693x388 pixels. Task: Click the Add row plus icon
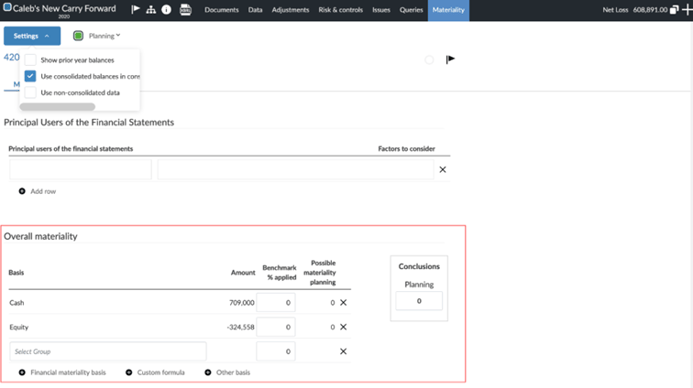coord(22,191)
